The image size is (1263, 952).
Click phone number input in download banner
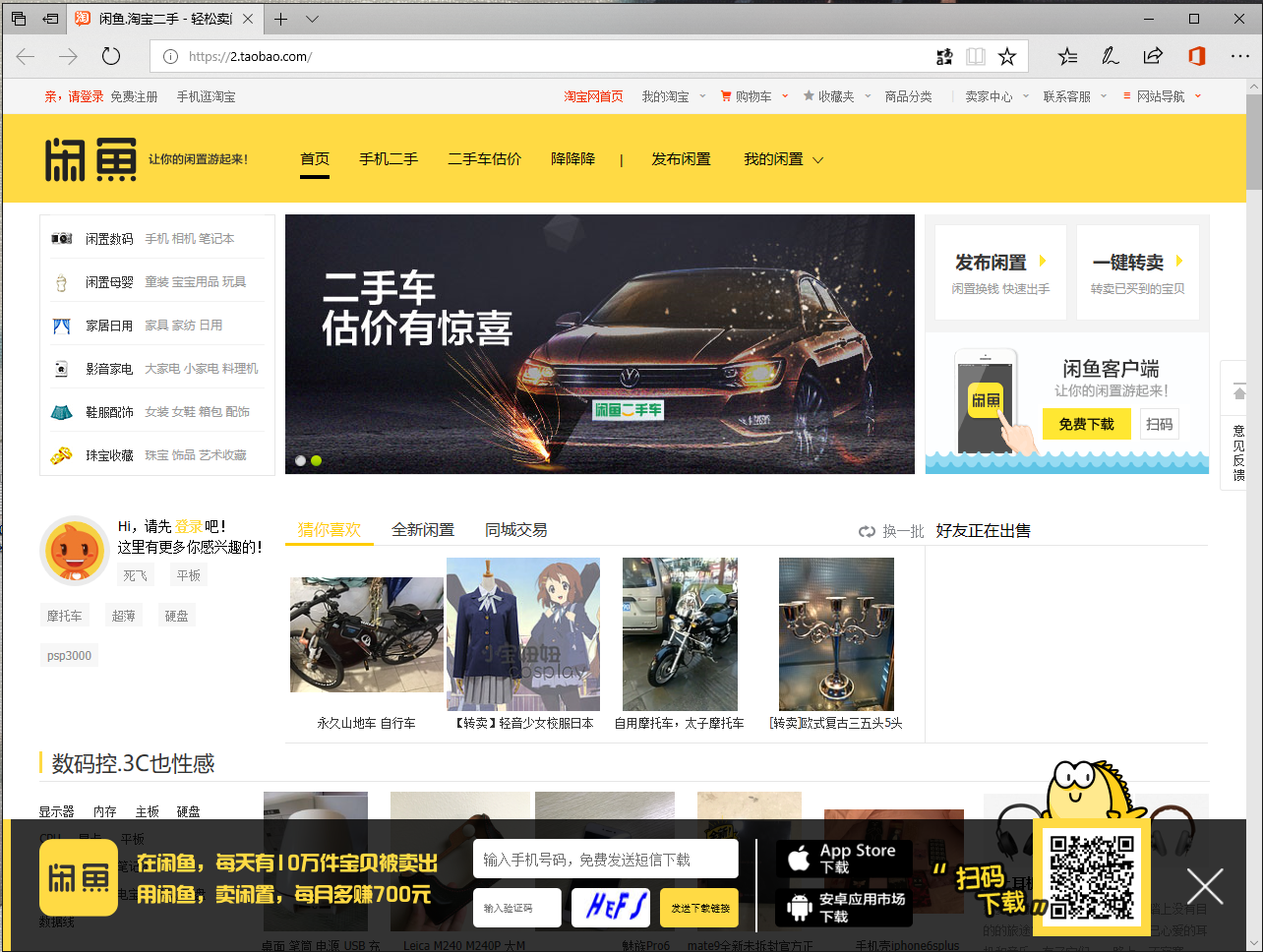[606, 860]
